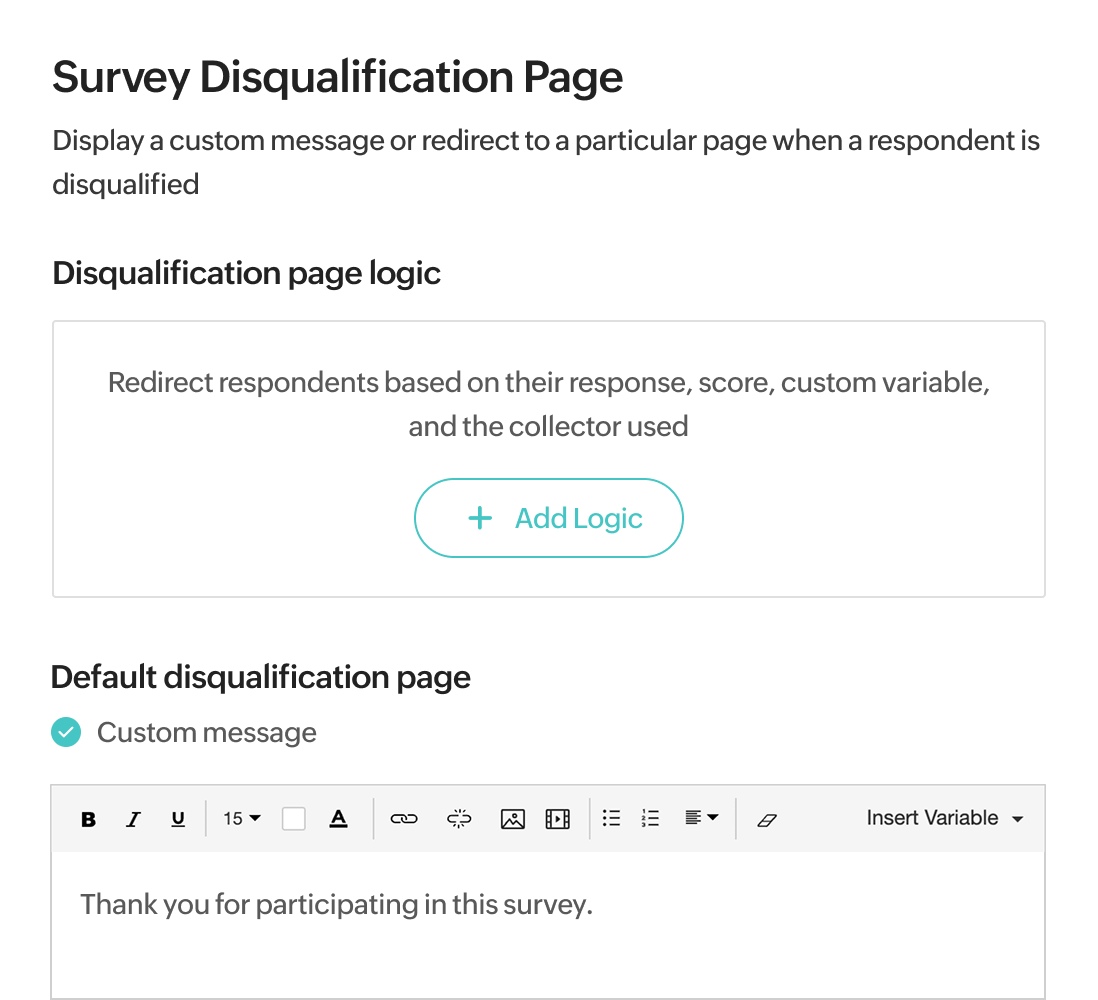Create a numbered list
Viewport: 1098px width, 1000px height.
[x=650, y=819]
